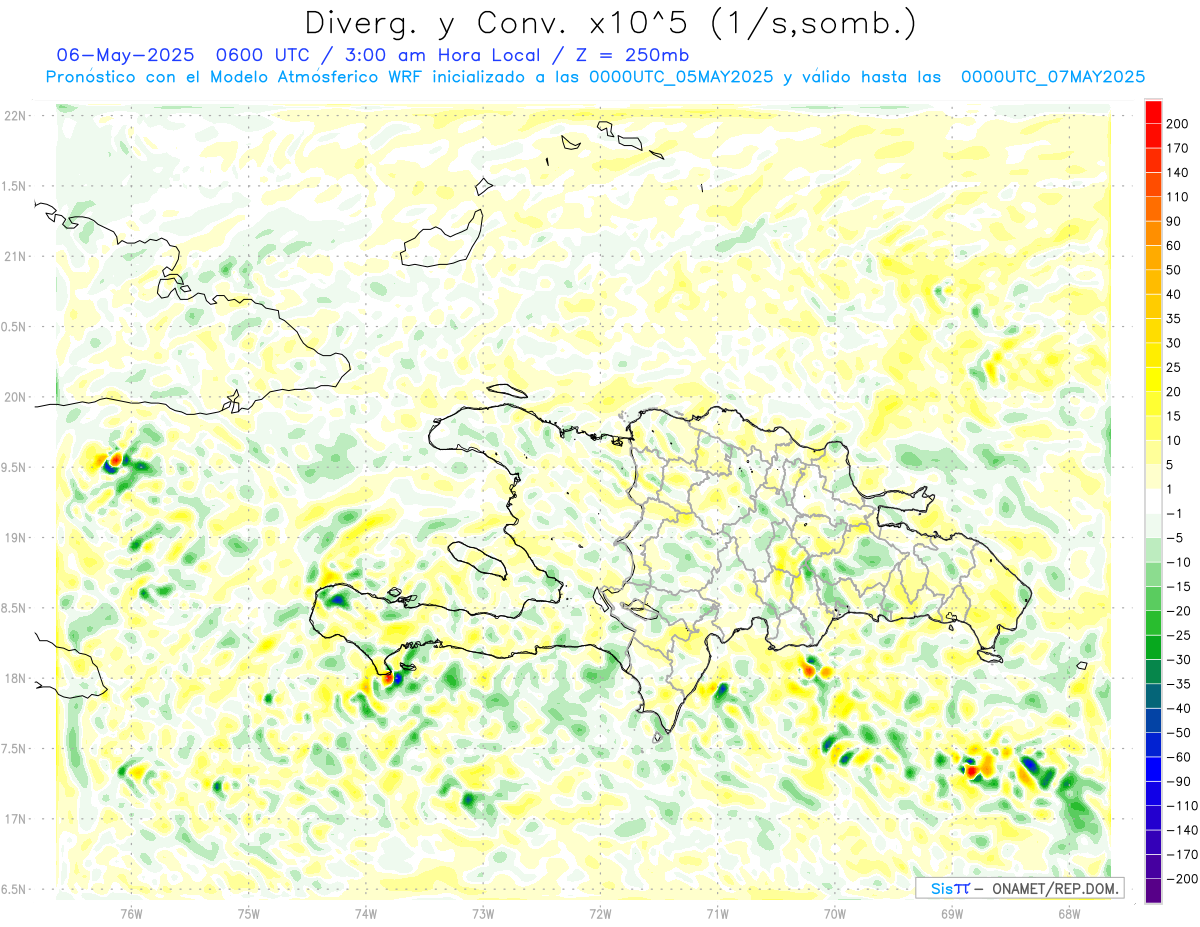Click the red swatch above 200 on color bar
This screenshot has height=927, width=1200.
pos(1153,111)
